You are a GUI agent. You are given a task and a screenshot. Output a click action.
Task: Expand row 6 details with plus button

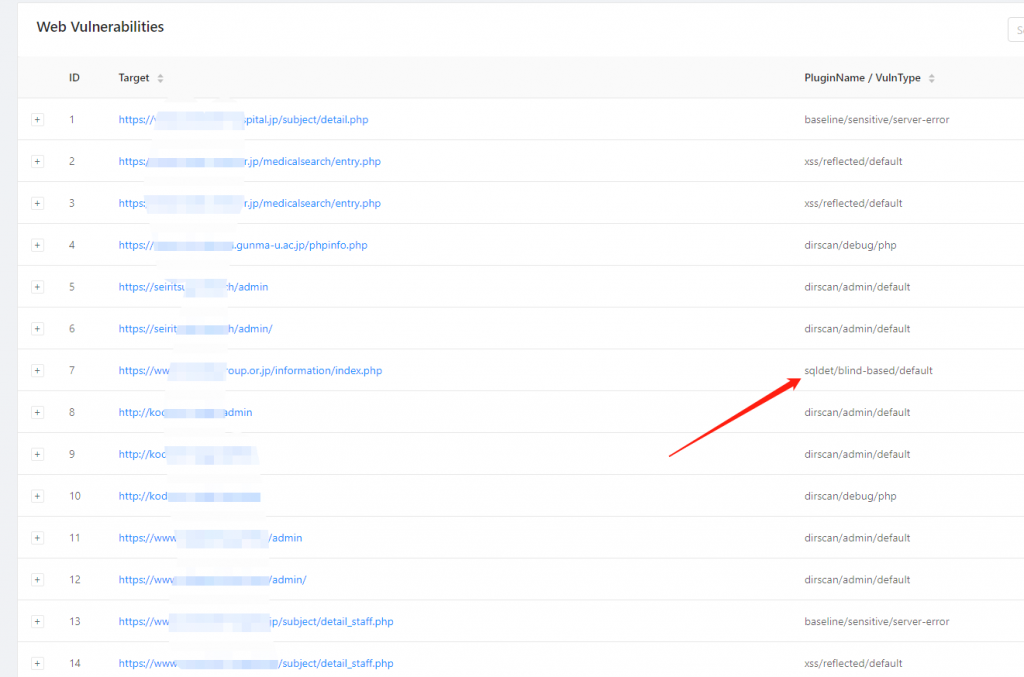point(37,328)
